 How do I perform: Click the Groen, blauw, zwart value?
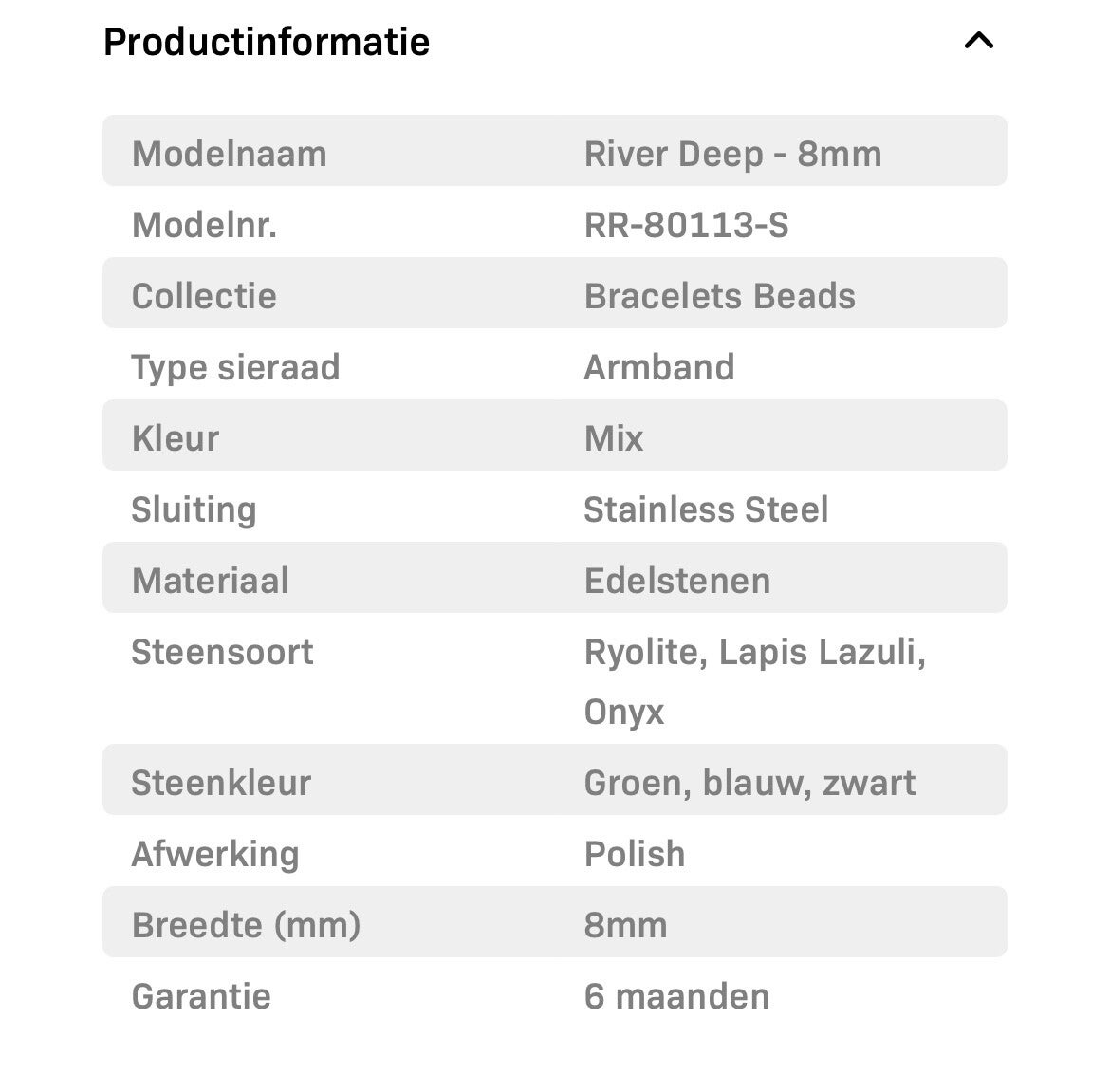749,783
